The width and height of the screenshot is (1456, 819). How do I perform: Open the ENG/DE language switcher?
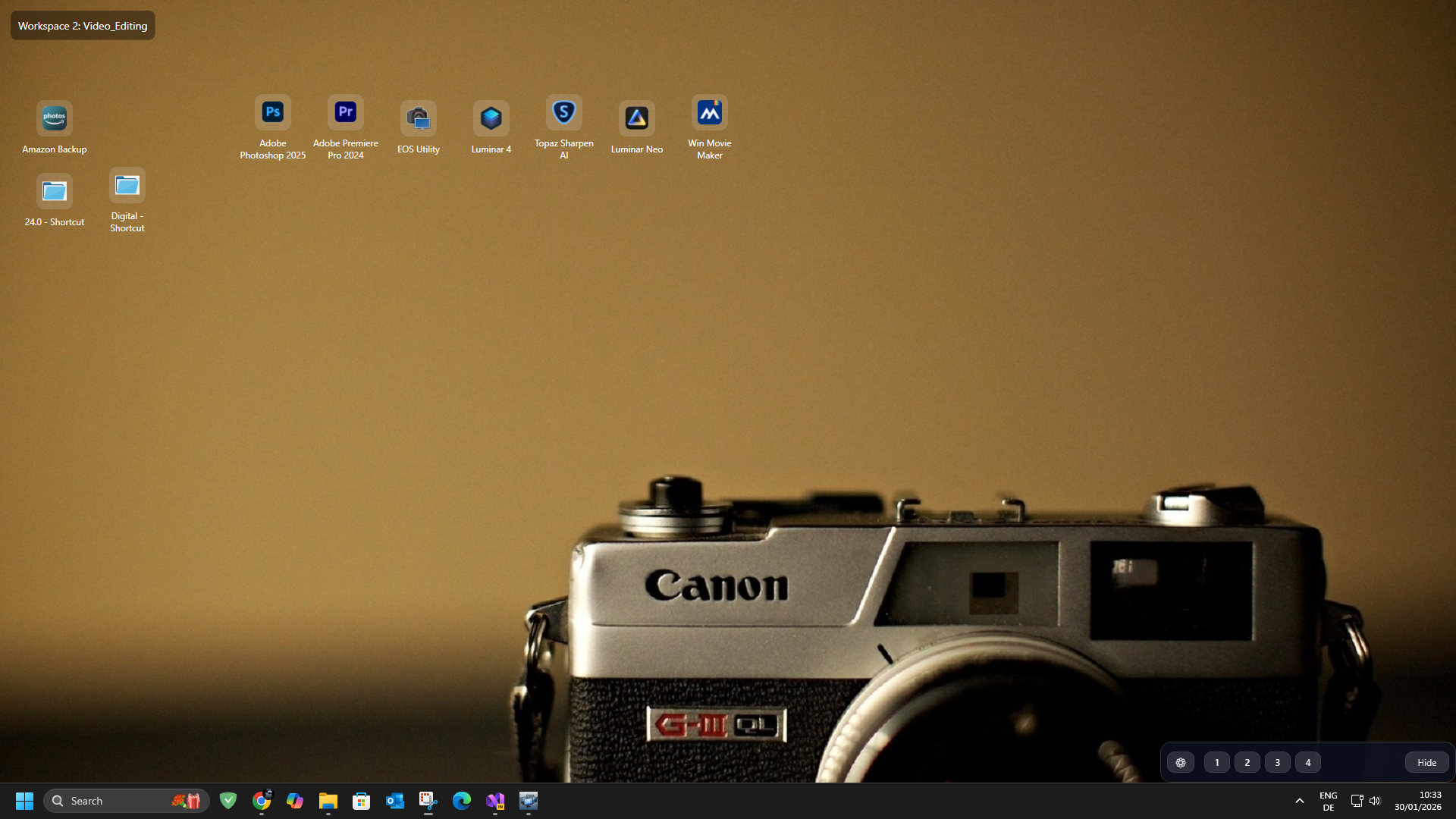(1328, 800)
